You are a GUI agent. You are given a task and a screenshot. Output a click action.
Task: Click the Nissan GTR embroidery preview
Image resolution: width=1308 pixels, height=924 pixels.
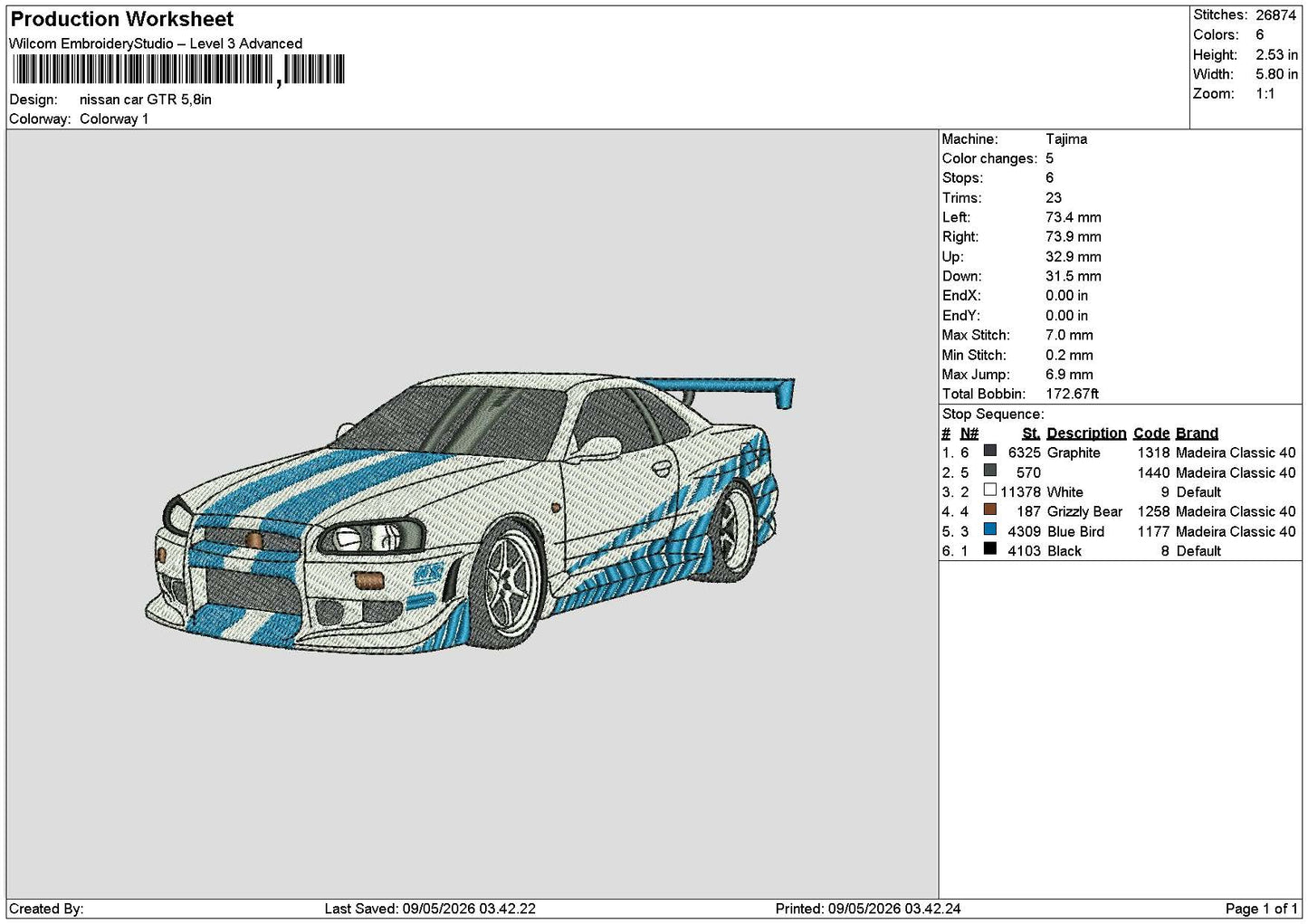pos(470,513)
